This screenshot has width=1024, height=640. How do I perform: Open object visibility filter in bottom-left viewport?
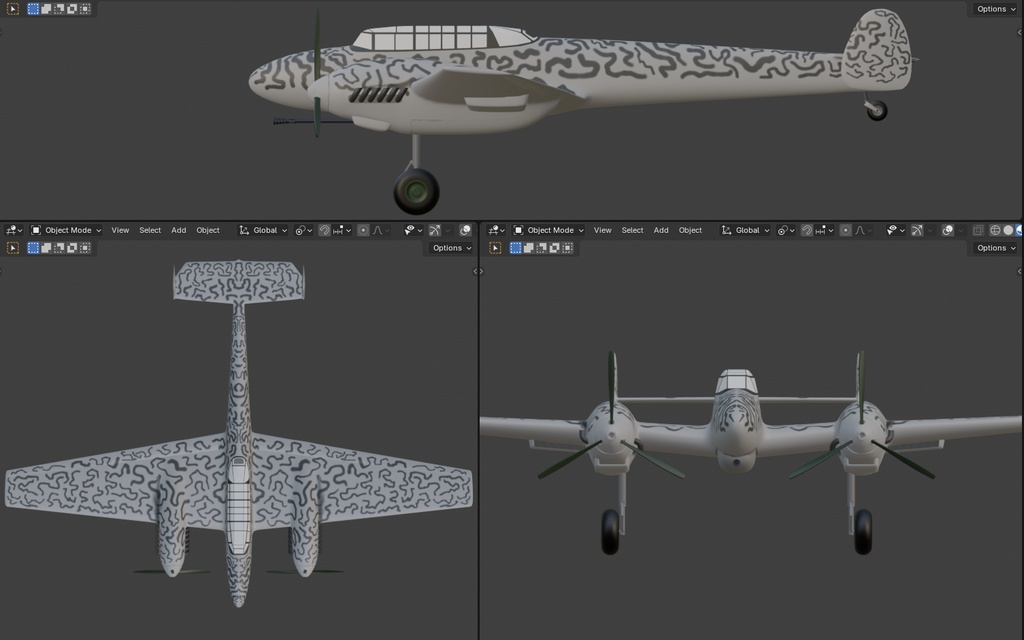point(413,230)
